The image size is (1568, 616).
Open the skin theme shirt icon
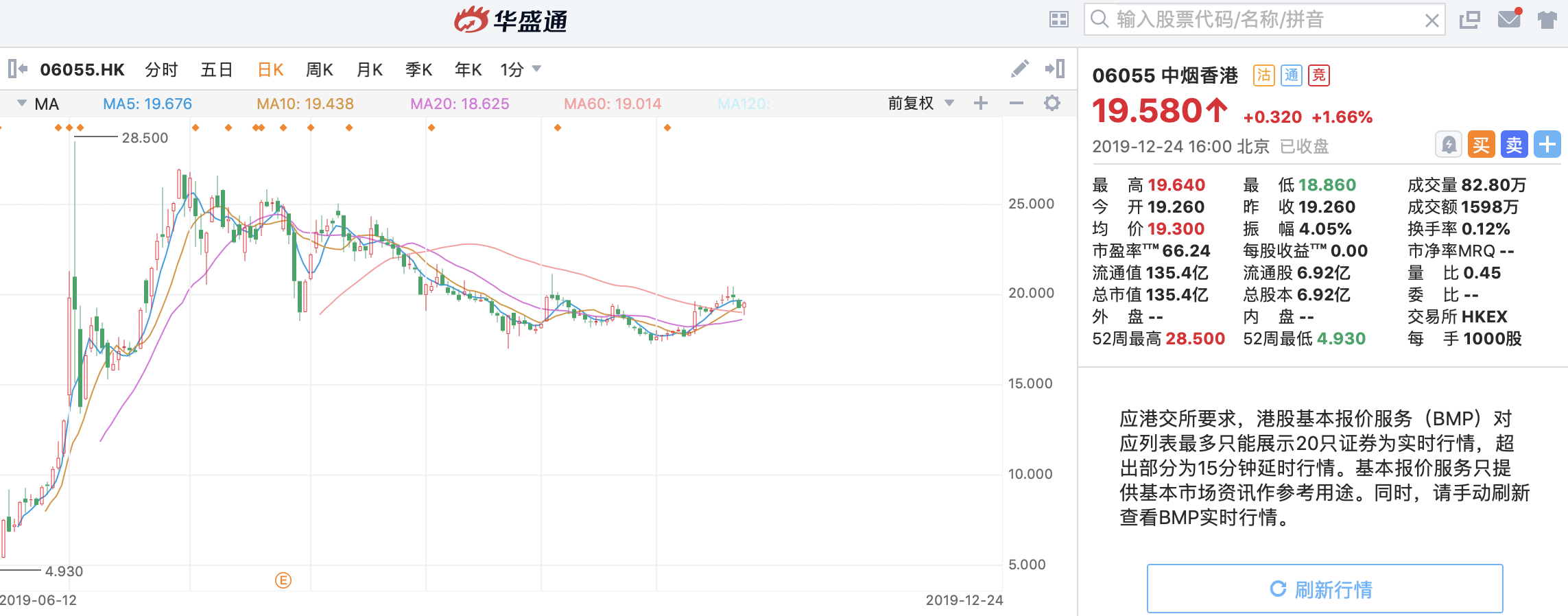(1547, 19)
